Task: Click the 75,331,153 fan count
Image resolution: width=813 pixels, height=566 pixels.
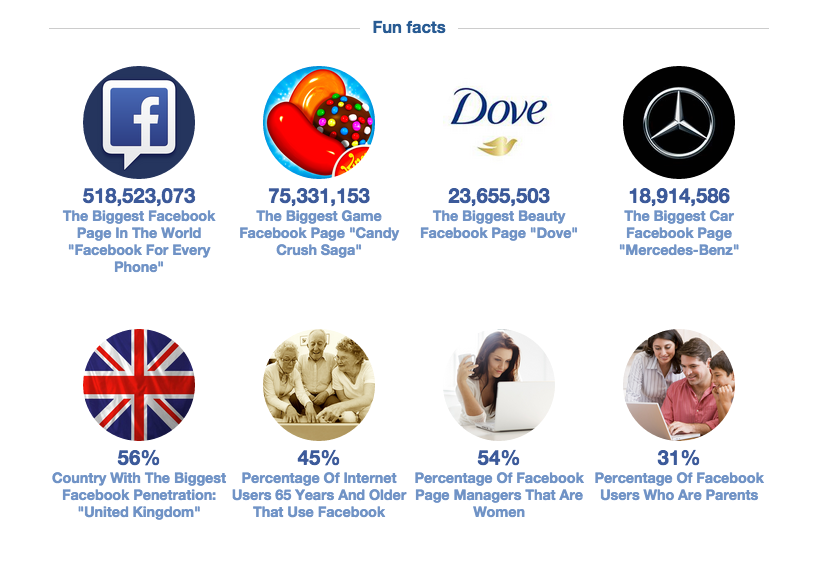Action: (319, 196)
